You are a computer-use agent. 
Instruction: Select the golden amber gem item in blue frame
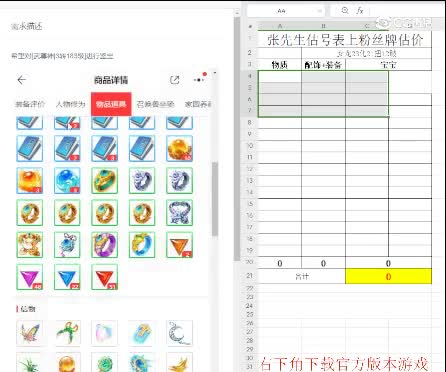[x=179, y=148]
